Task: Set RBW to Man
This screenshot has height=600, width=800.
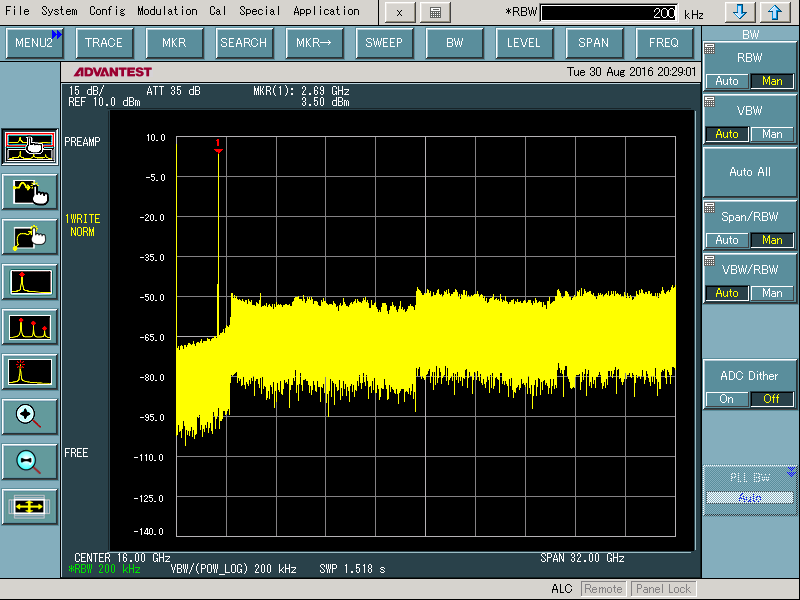Action: click(x=772, y=81)
